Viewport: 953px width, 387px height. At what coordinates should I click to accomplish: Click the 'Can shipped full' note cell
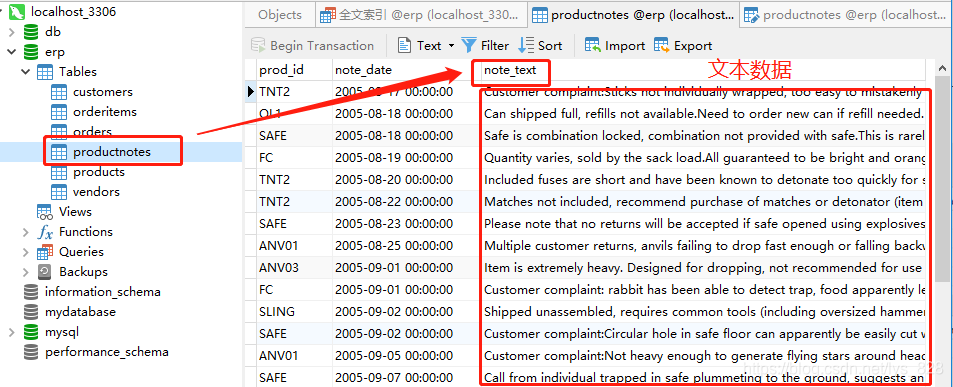(x=704, y=114)
